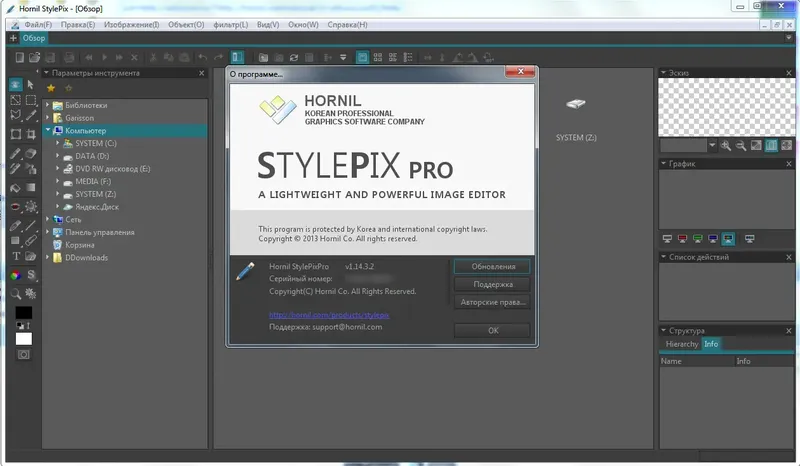
Task: Switch to small icons grid view
Action: (378, 58)
